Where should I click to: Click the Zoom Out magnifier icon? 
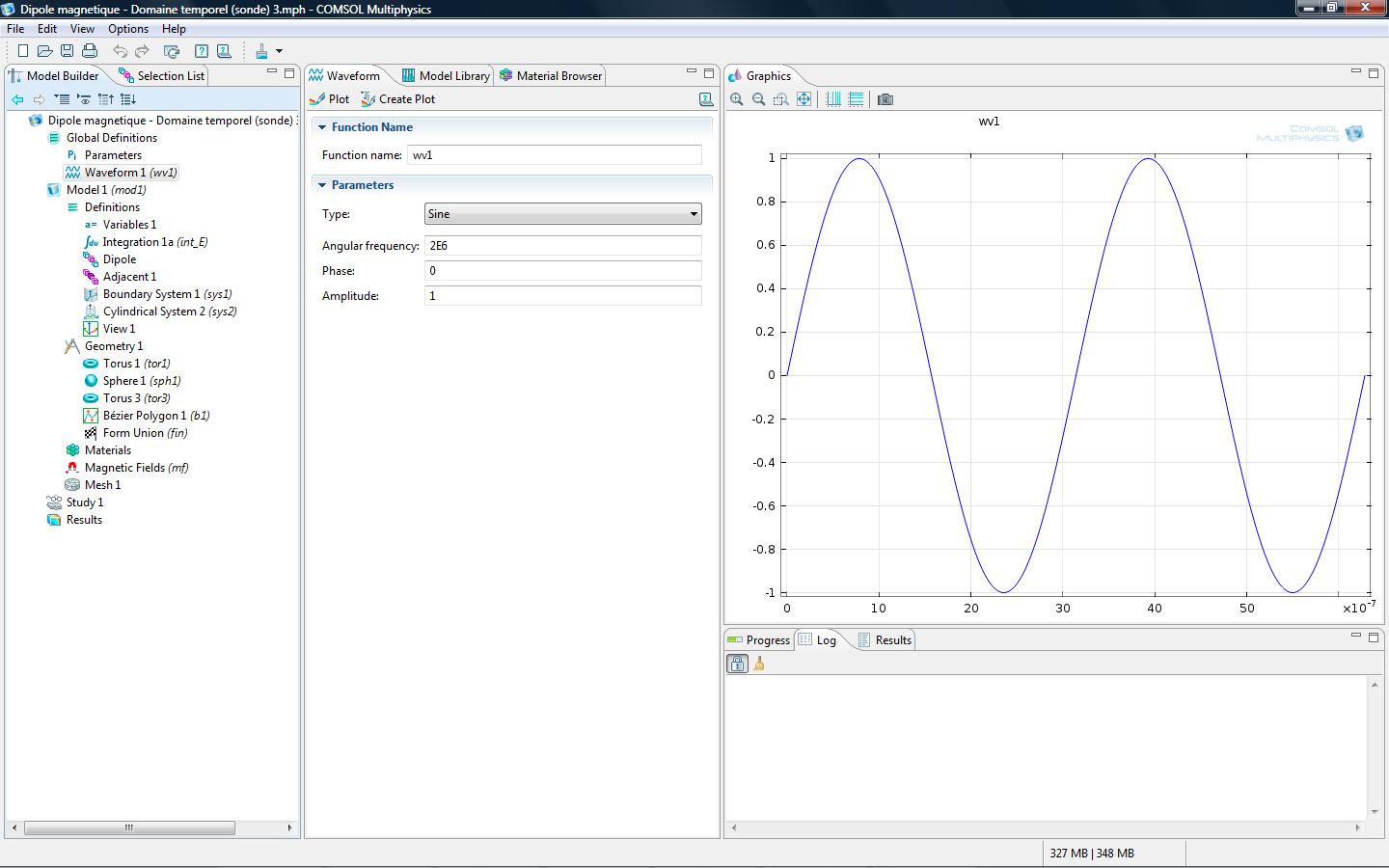tap(758, 99)
